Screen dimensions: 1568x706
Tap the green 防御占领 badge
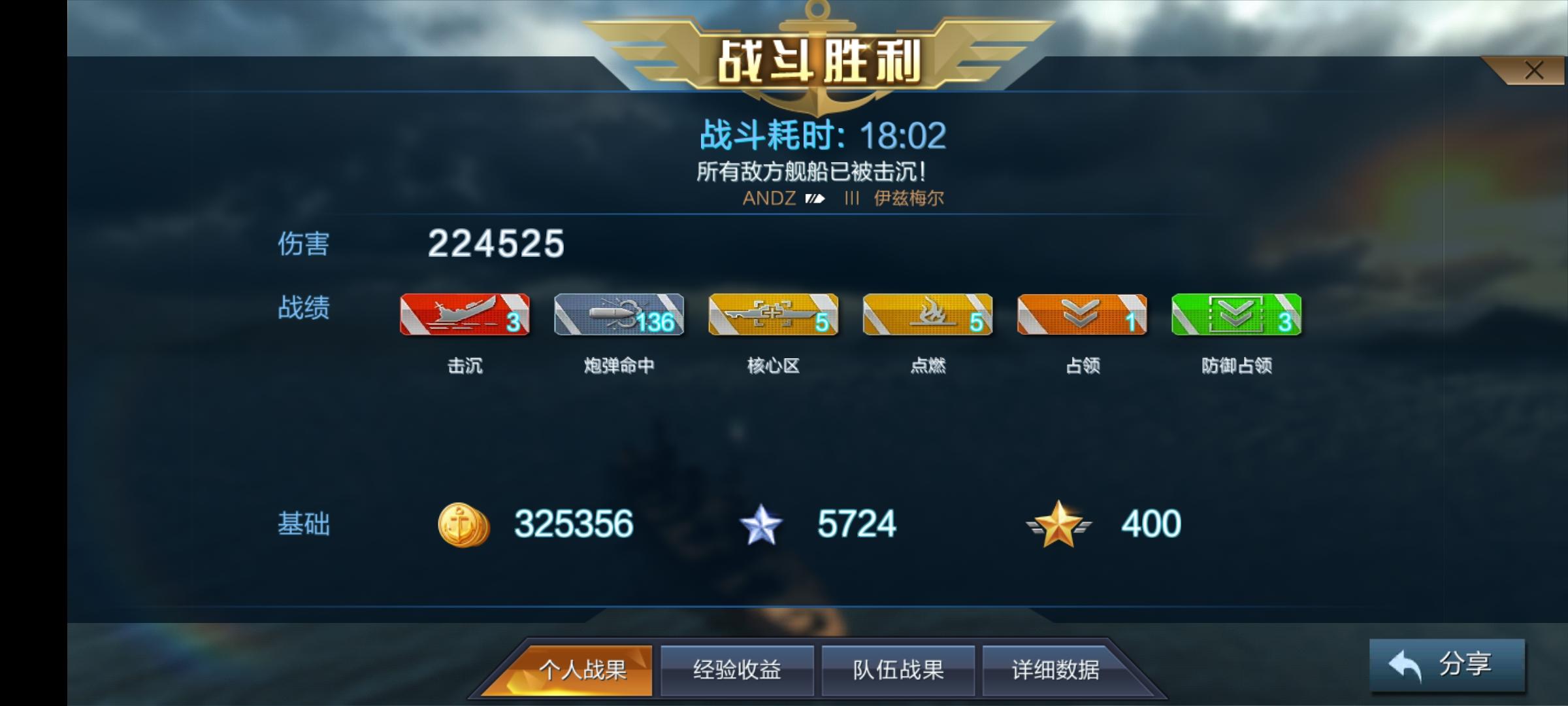coord(1236,314)
